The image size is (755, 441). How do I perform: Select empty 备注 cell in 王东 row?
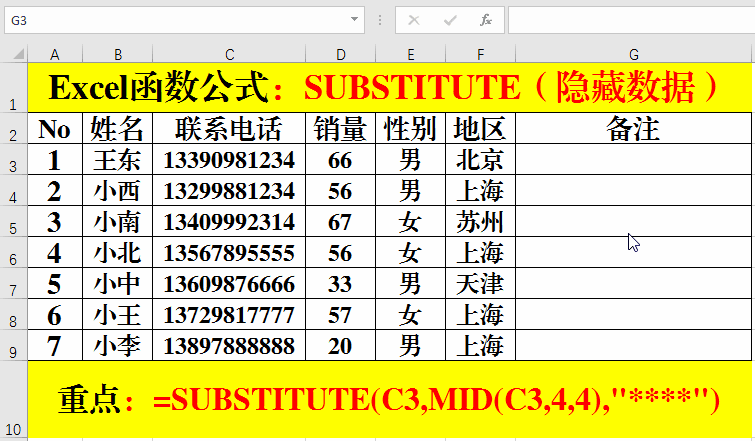[x=634, y=159]
